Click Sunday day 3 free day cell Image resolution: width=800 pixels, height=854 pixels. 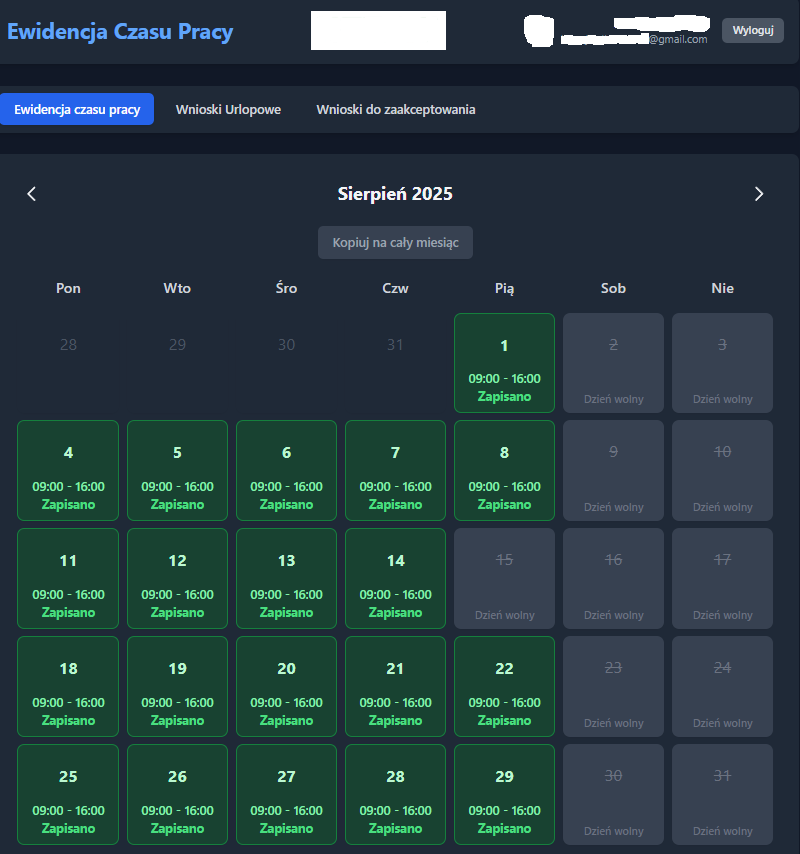[x=722, y=363]
